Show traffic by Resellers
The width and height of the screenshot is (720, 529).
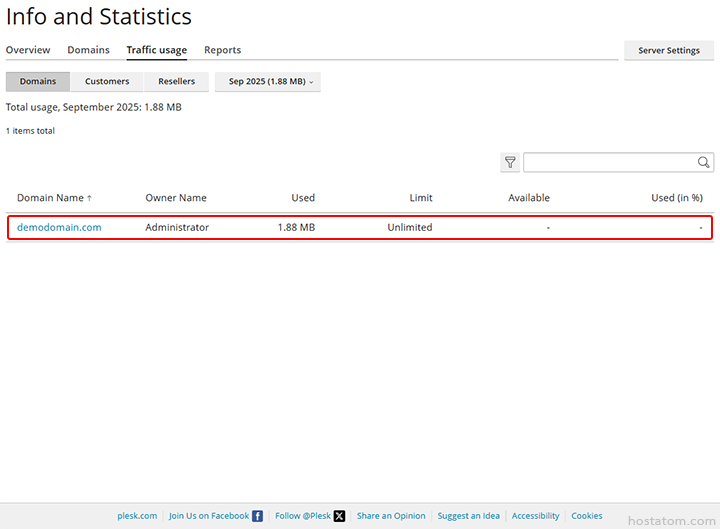(176, 82)
